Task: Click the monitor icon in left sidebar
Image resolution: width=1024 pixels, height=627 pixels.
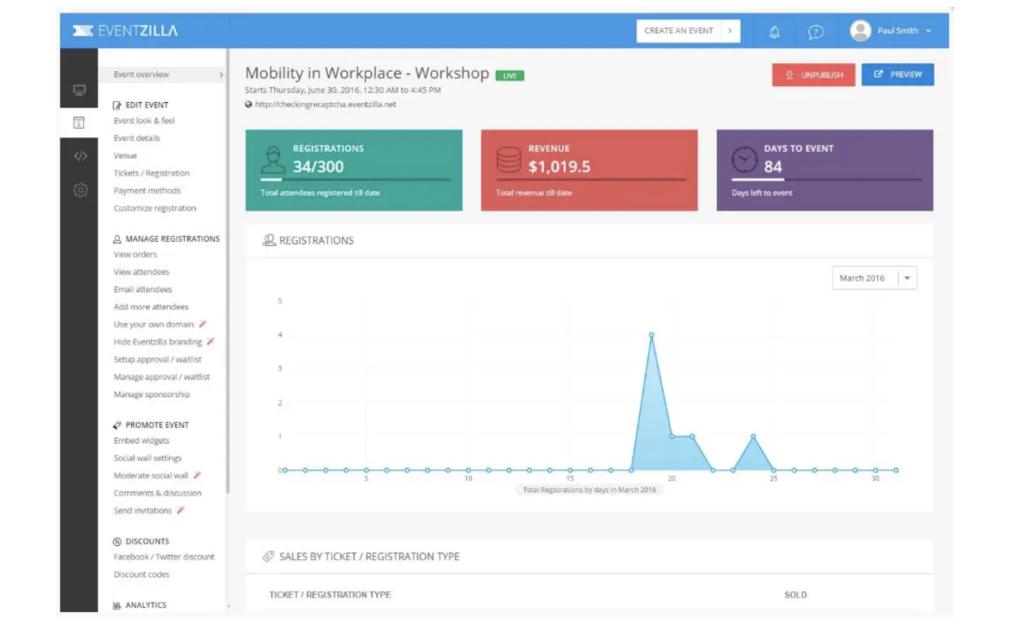Action: 79,90
